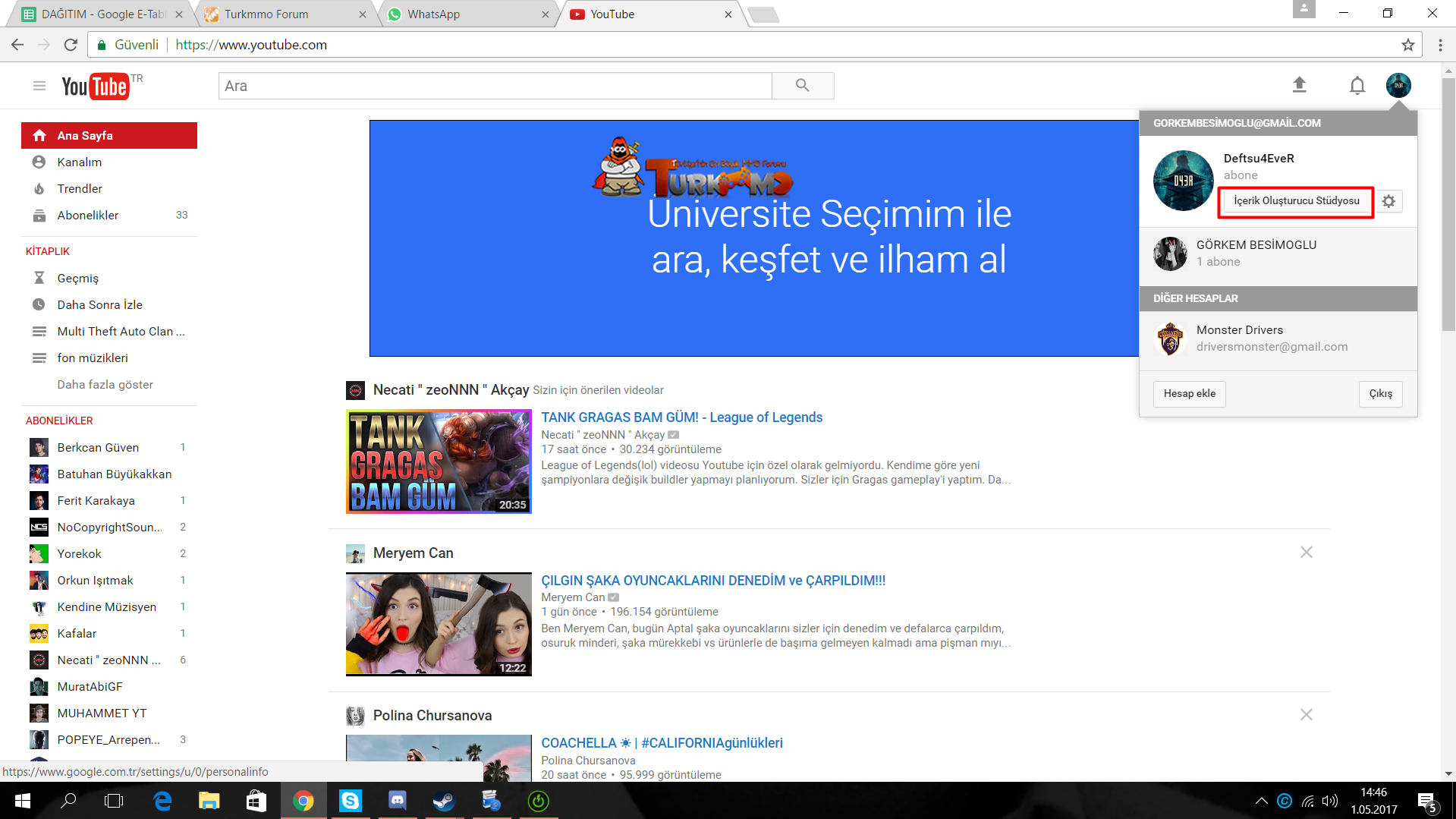
Task: Open Windows Store from taskbar
Action: 256,801
